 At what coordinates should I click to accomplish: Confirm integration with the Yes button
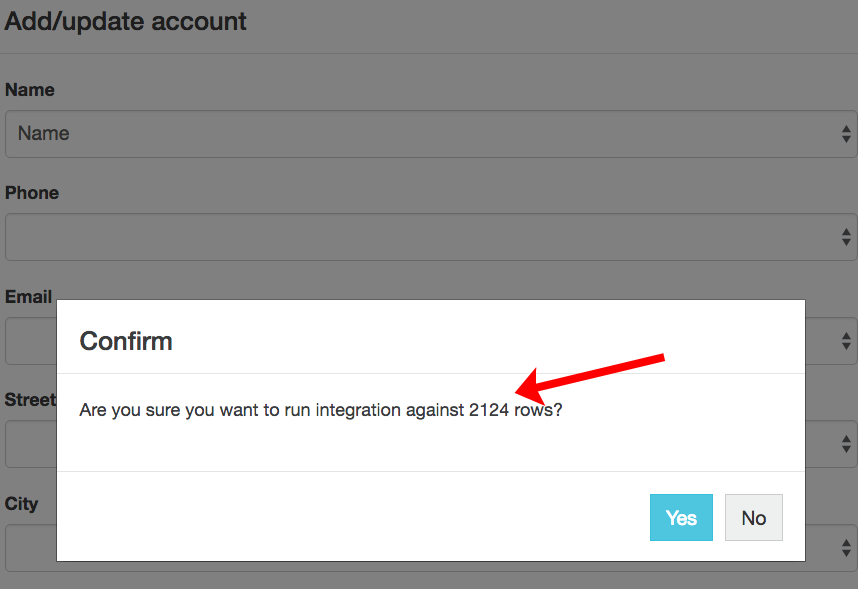click(681, 517)
